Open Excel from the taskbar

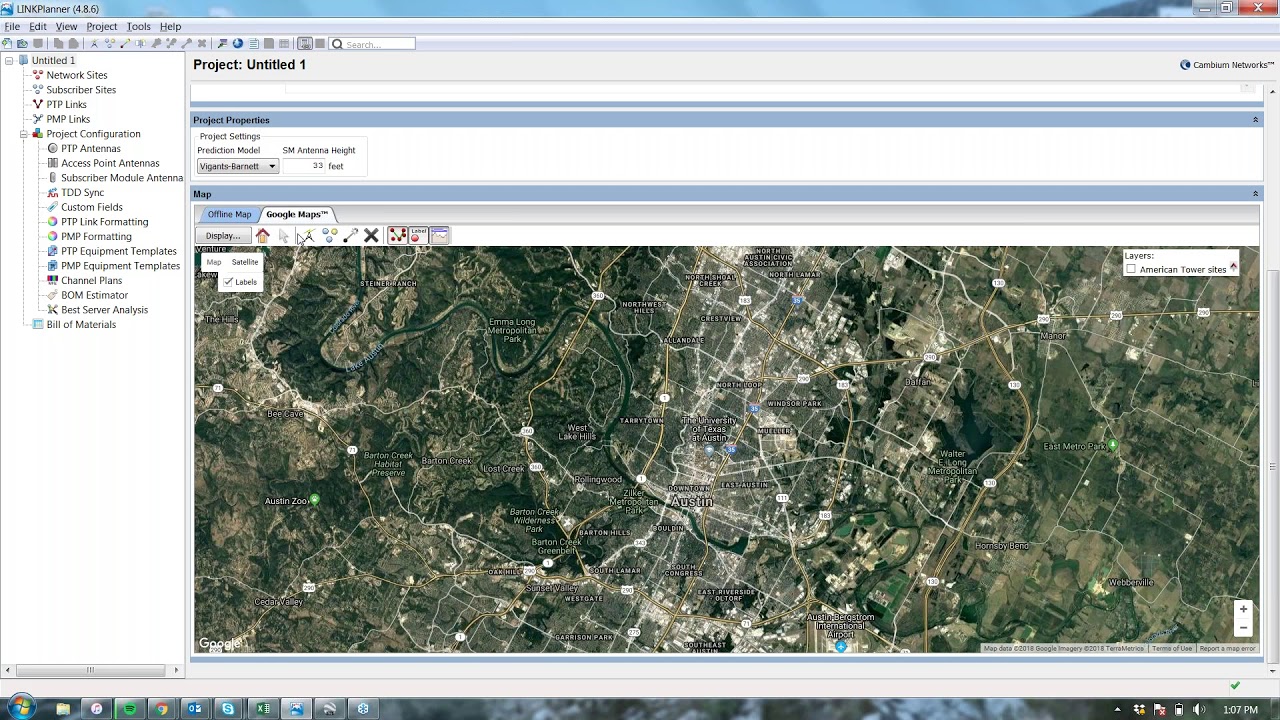coord(263,709)
